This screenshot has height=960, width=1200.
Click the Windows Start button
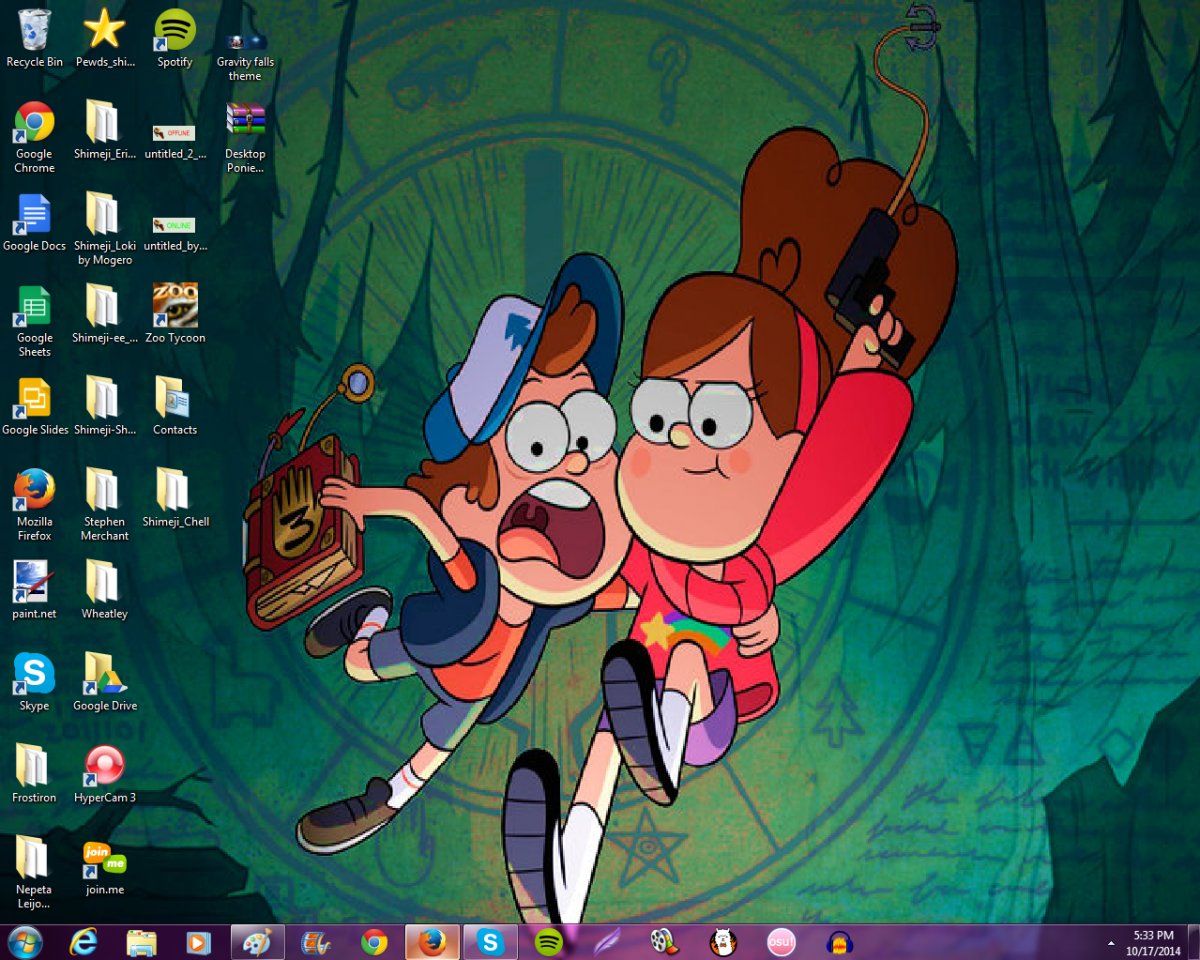pos(25,942)
